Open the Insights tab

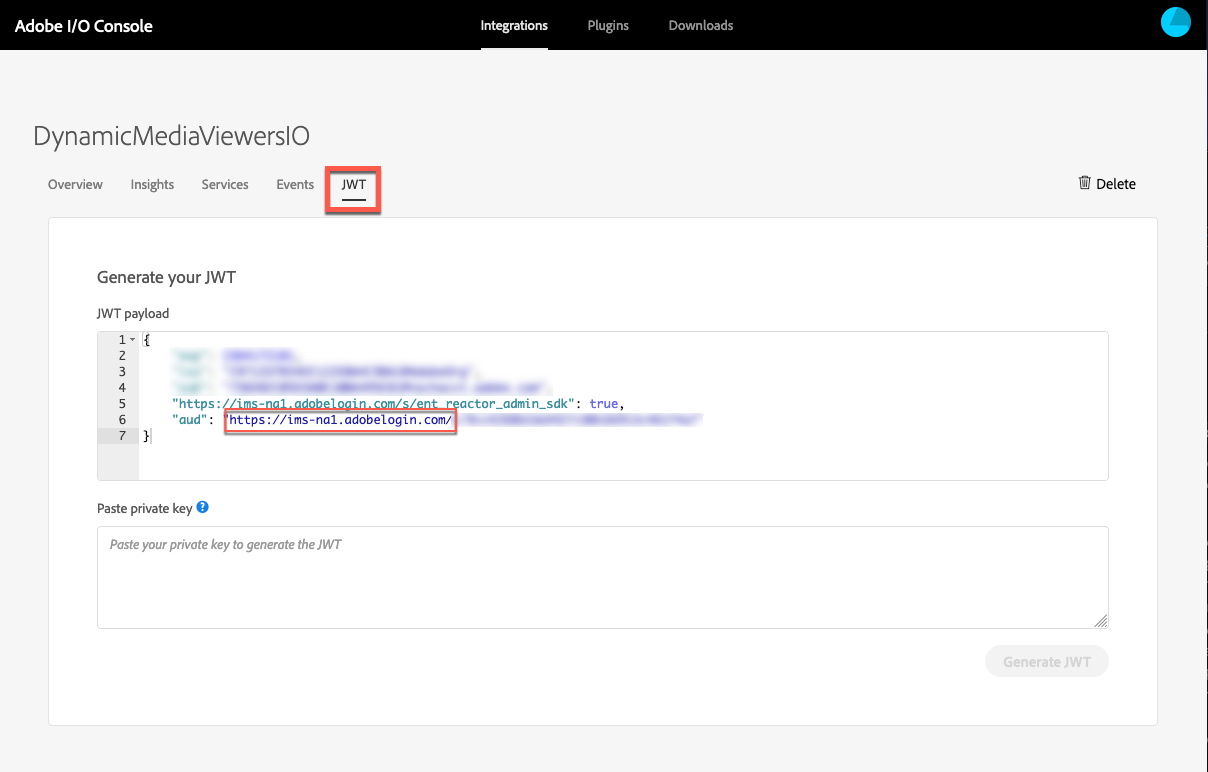pyautogui.click(x=152, y=184)
